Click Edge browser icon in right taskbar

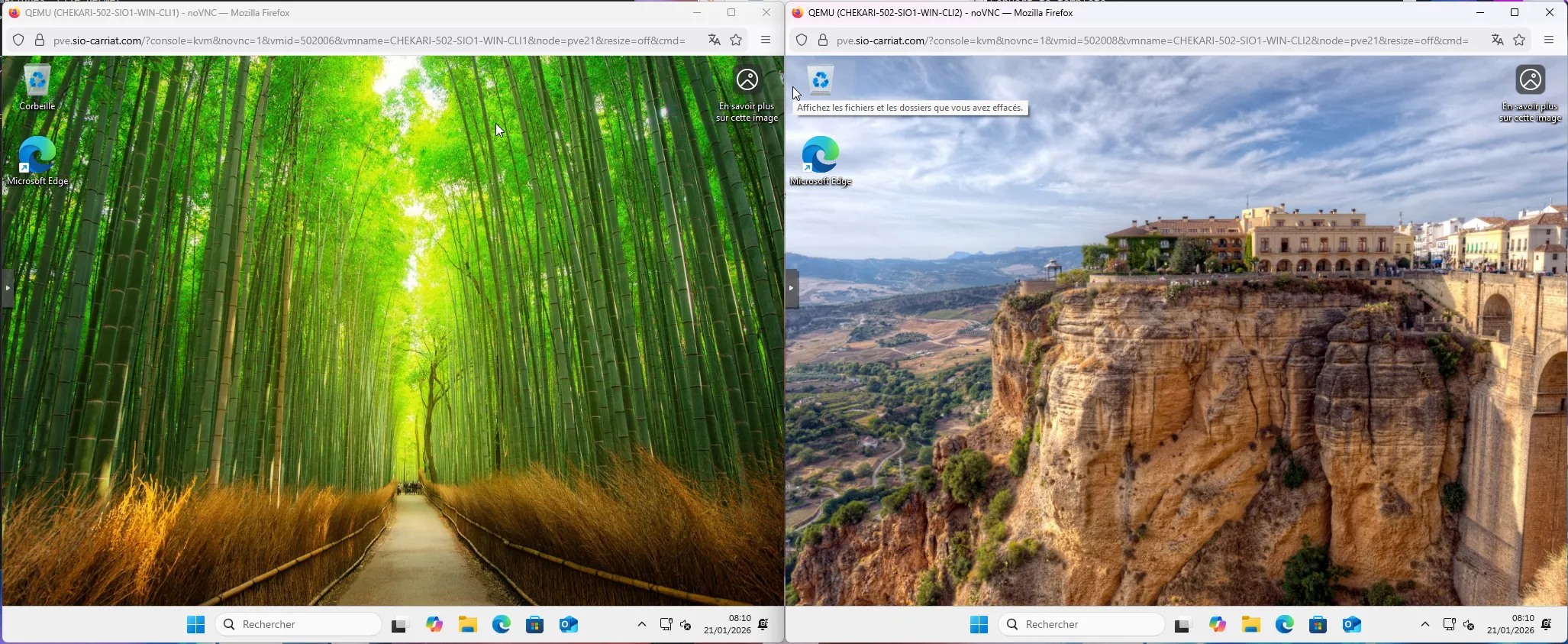[1284, 625]
